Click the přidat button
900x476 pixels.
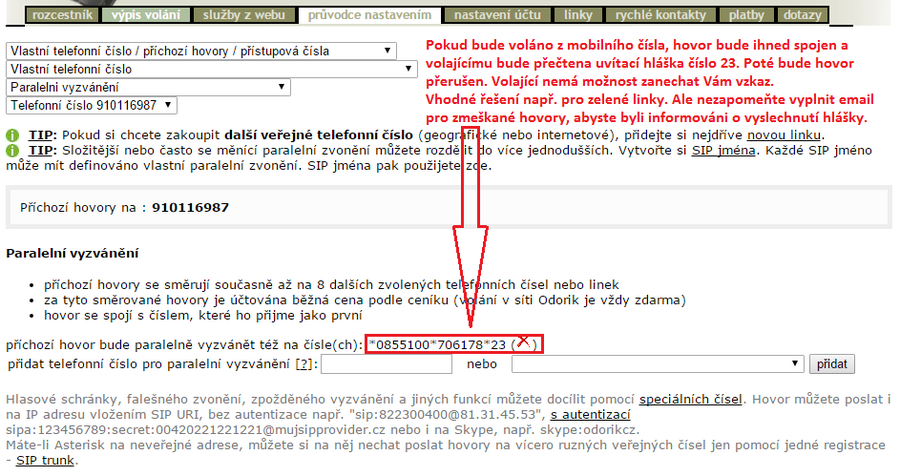click(x=832, y=364)
